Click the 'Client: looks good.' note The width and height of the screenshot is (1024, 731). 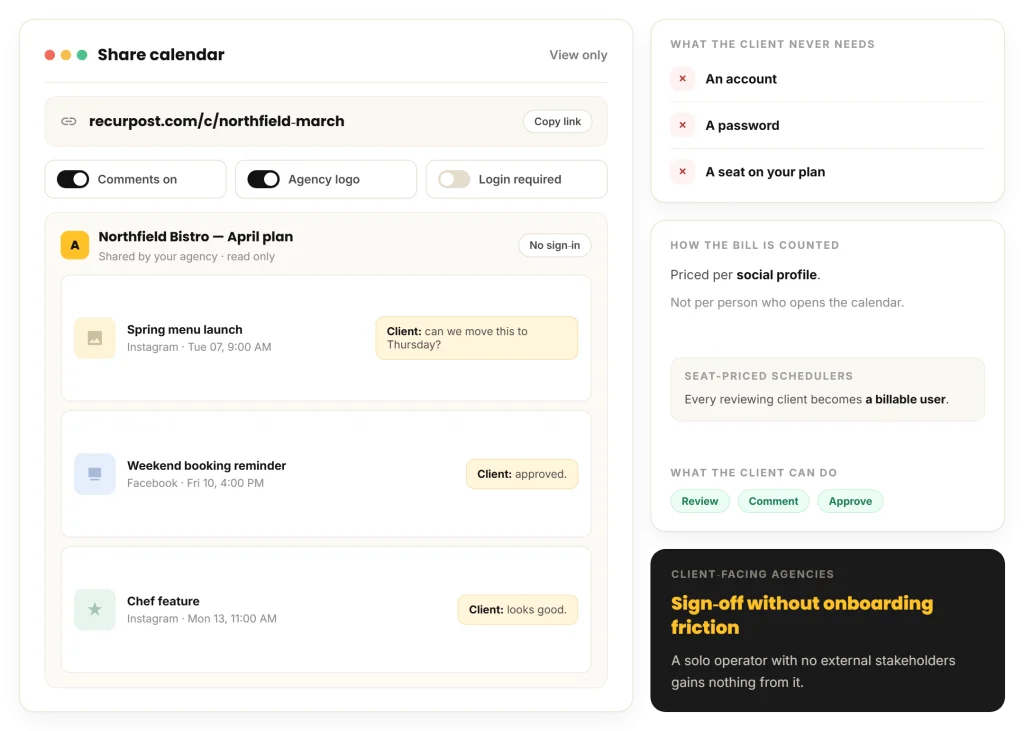518,610
